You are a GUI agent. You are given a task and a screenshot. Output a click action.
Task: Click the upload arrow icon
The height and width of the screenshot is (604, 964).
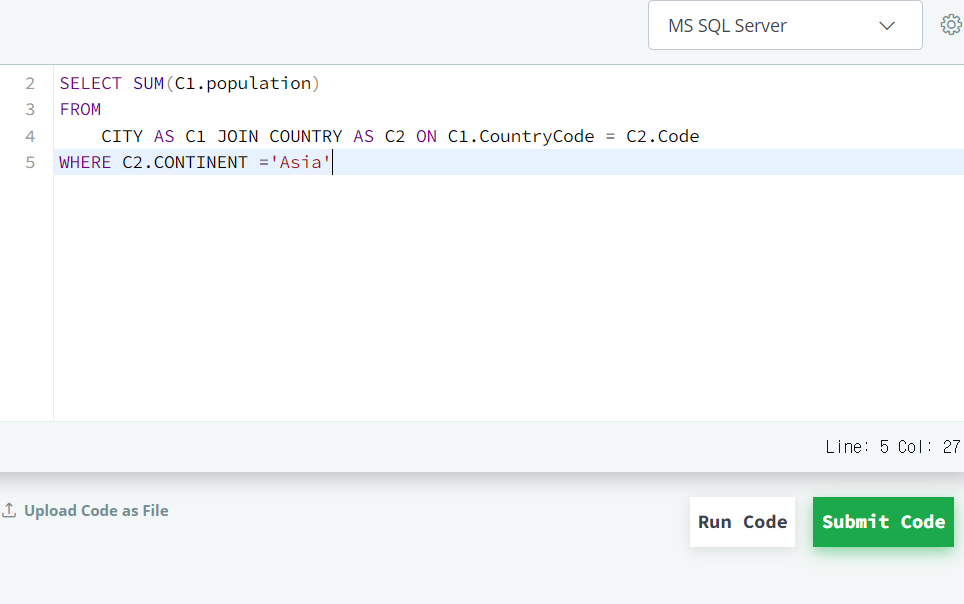[9, 510]
